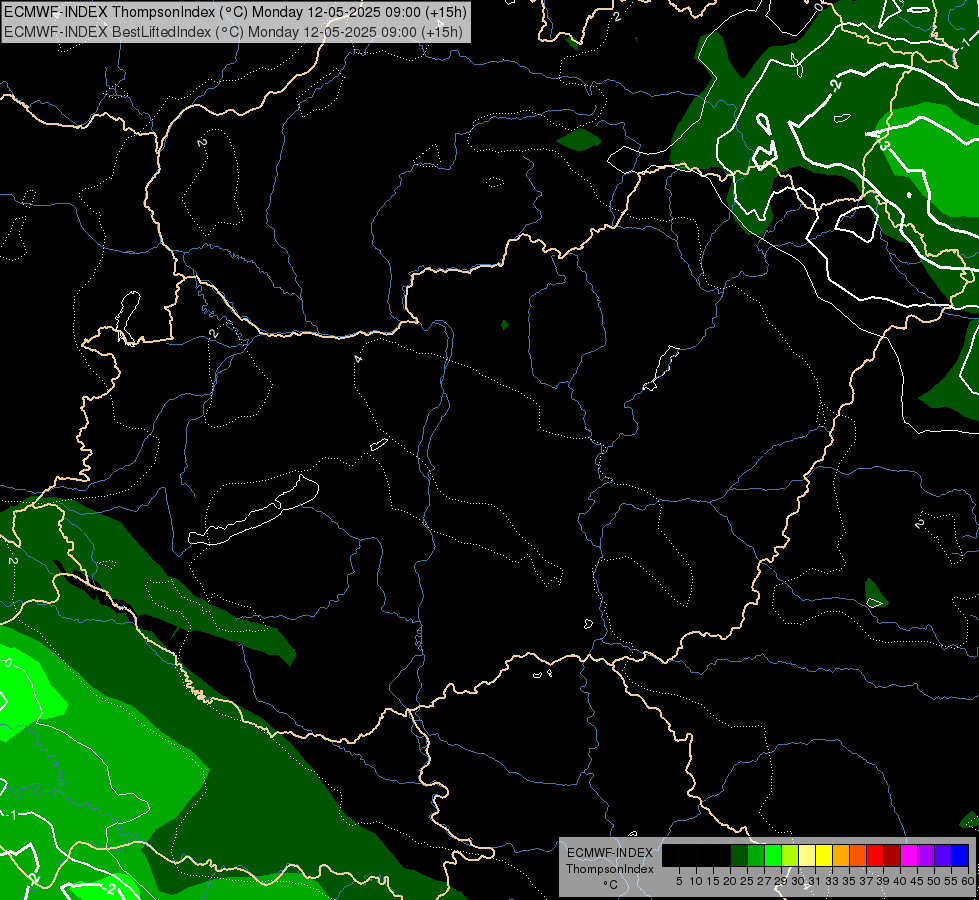Click the legend tick label 15
This screenshot has height=900, width=979.
point(713,881)
